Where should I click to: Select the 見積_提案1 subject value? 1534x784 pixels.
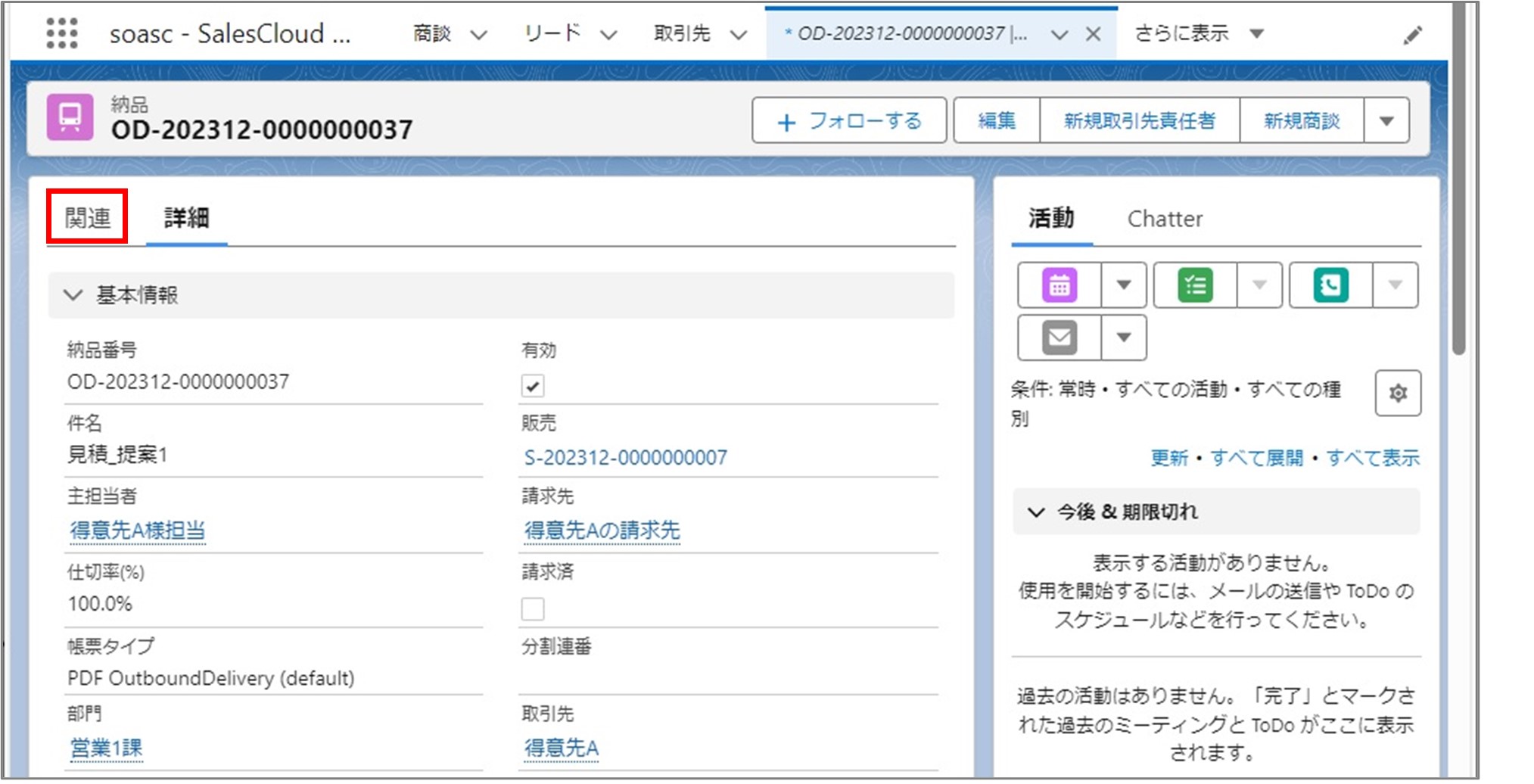[x=118, y=454]
